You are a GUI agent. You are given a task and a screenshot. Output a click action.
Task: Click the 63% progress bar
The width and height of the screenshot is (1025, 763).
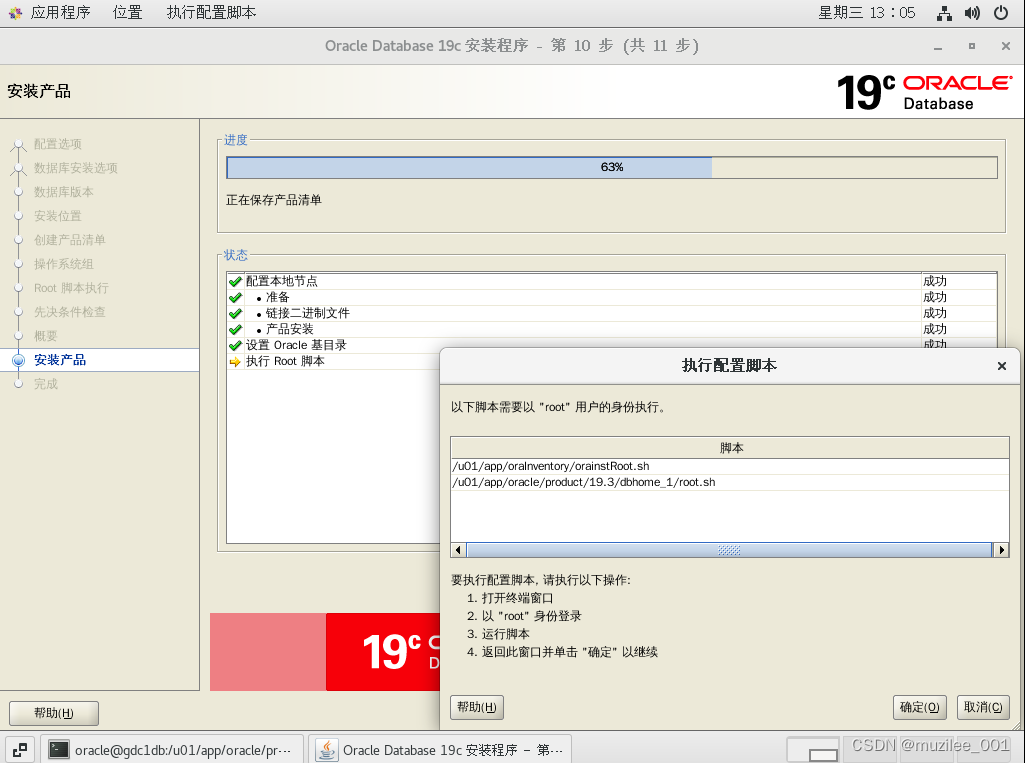(612, 167)
